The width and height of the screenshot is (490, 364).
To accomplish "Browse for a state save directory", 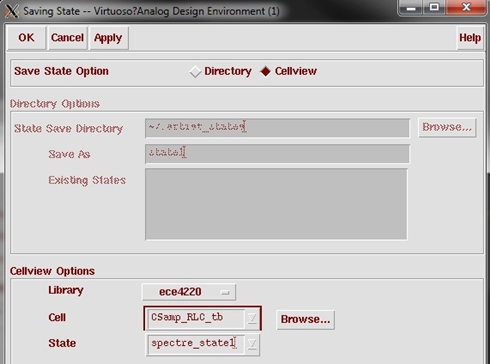I will click(447, 127).
